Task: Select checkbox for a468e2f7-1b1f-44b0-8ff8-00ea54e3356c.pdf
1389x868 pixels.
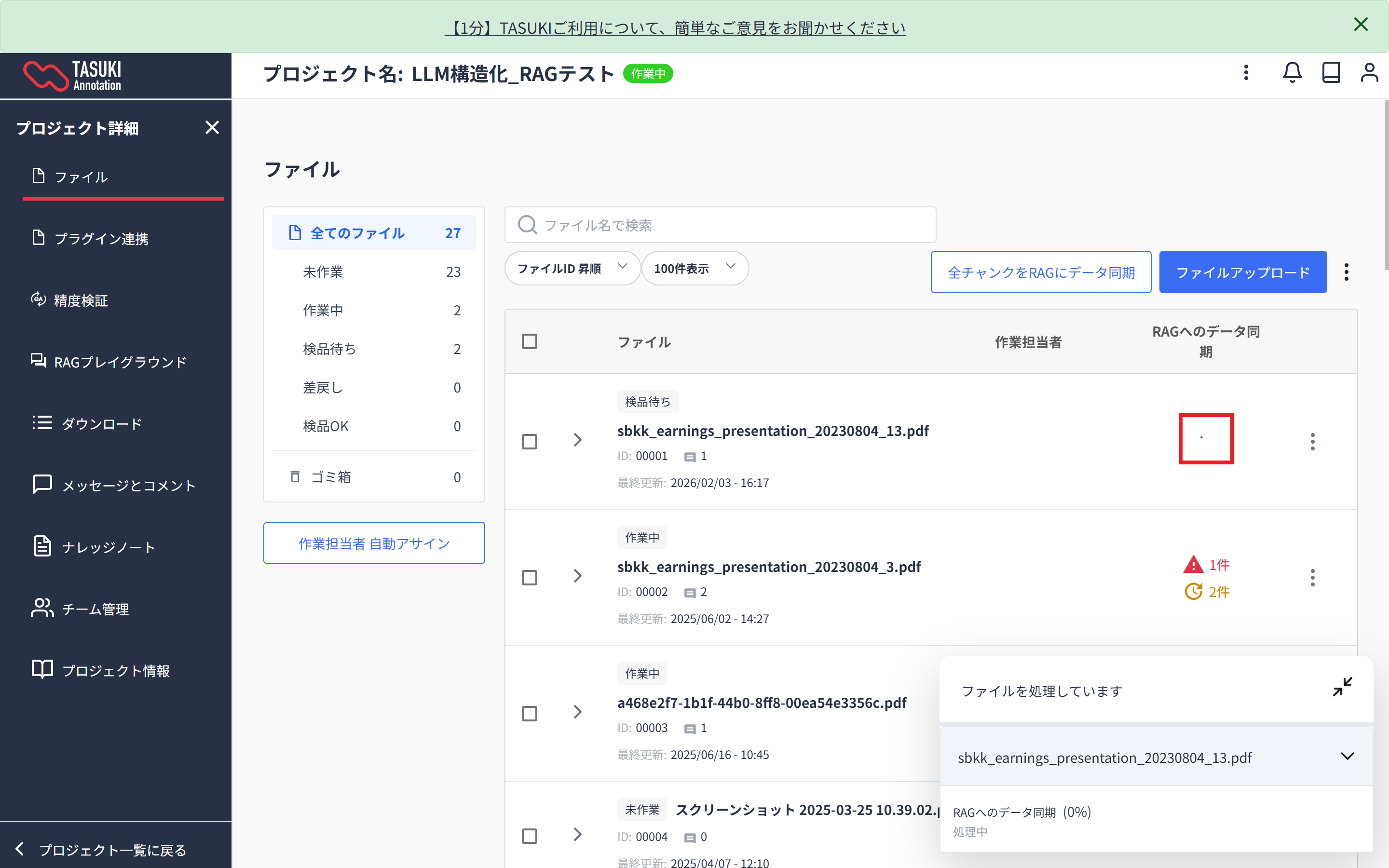Action: point(529,714)
